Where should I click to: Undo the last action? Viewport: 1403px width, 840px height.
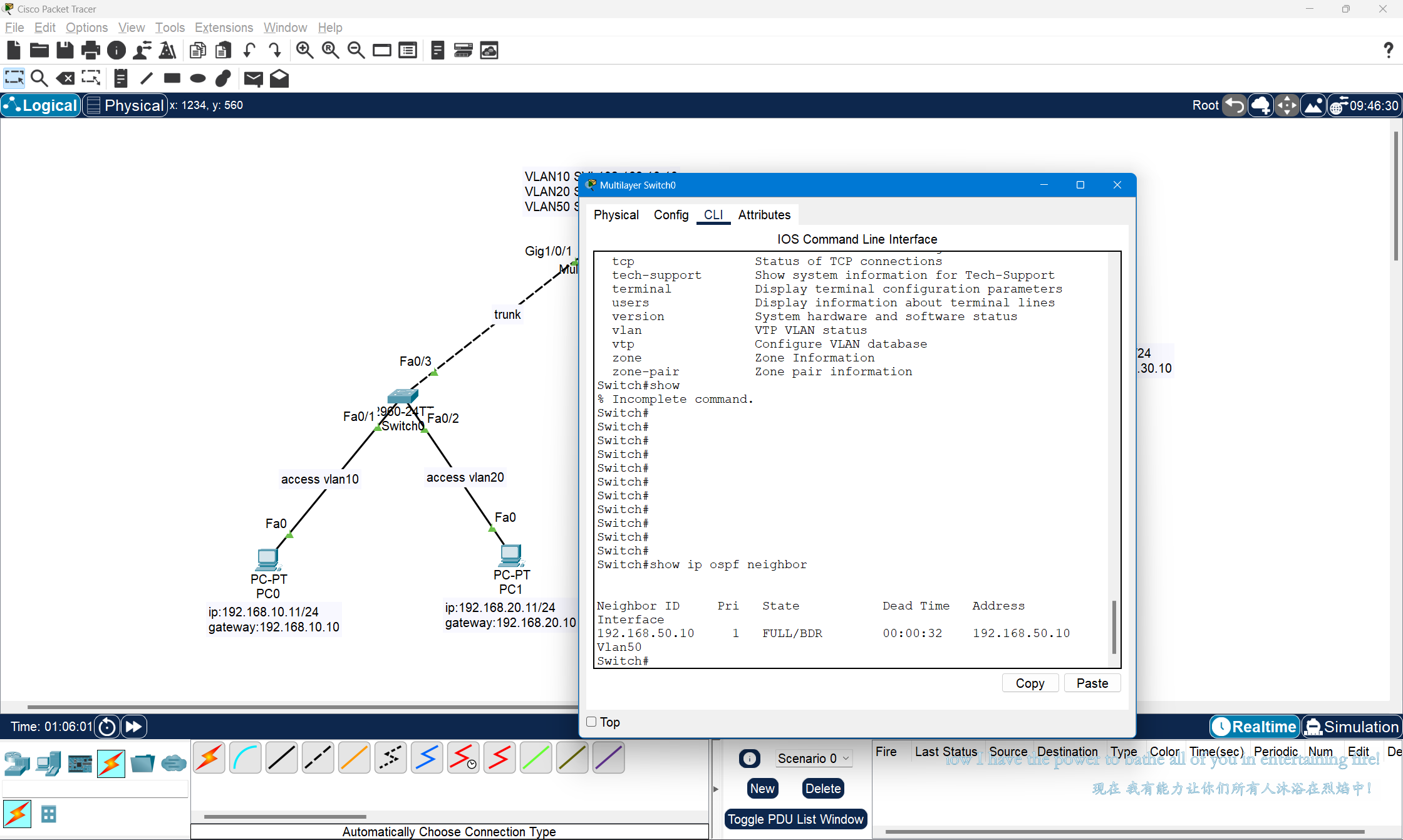point(249,50)
